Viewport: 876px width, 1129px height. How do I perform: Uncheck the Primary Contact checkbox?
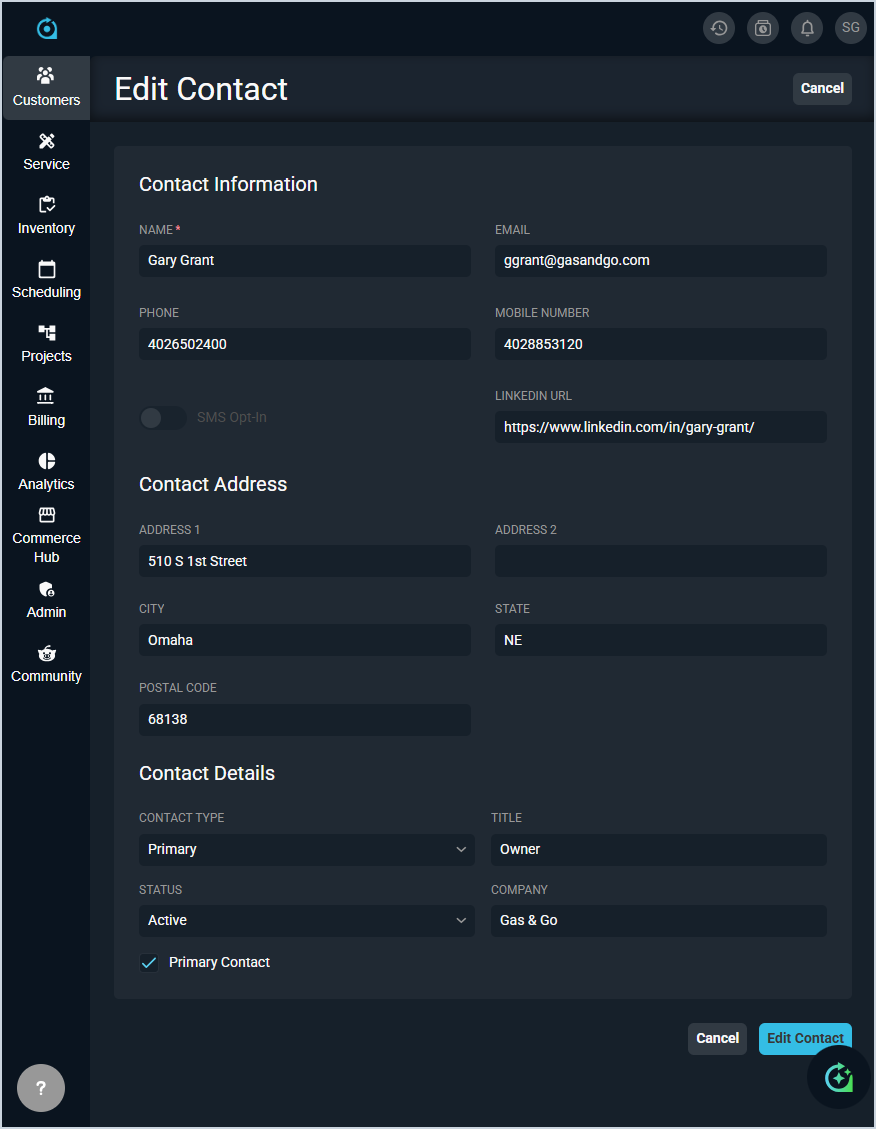(149, 963)
